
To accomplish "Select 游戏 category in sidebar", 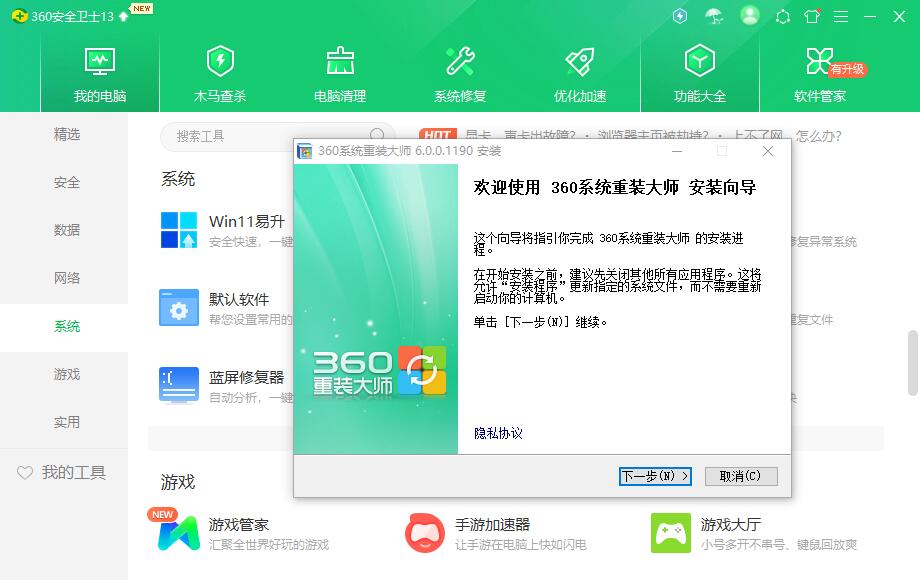I will coord(66,374).
